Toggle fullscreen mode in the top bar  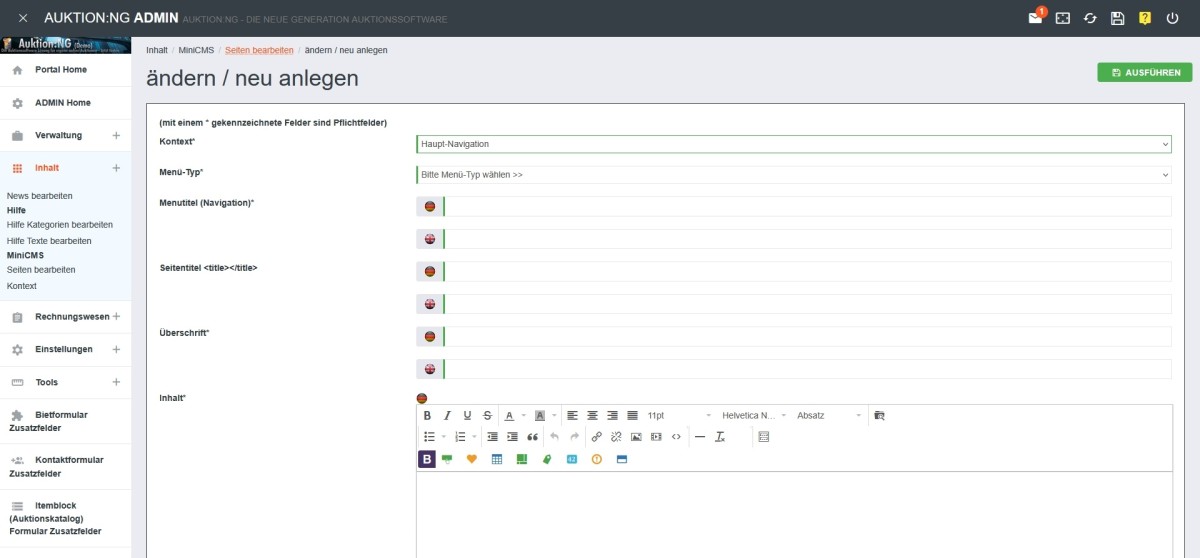(x=1063, y=18)
